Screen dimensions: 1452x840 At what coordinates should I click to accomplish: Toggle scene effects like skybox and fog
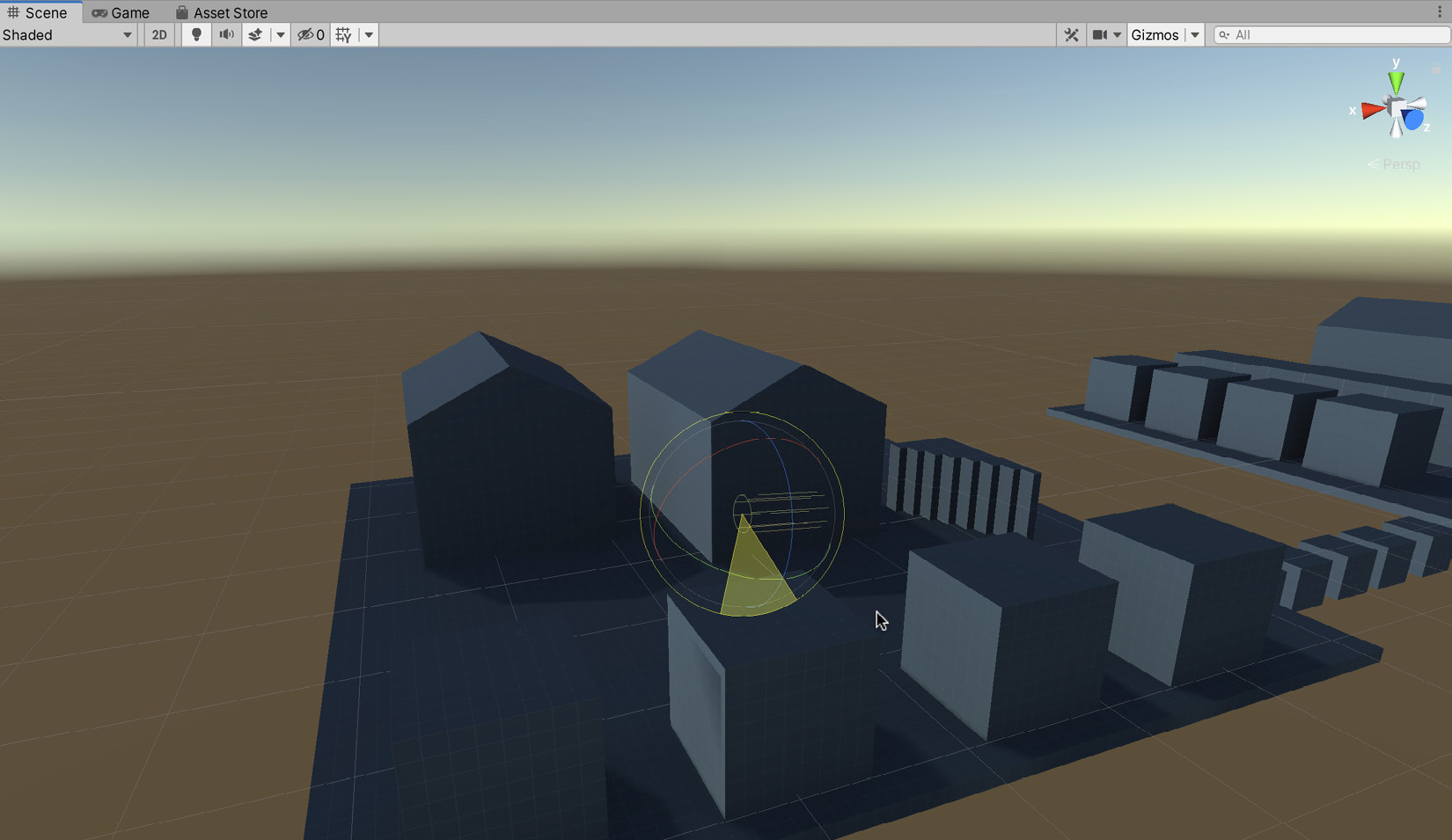255,35
